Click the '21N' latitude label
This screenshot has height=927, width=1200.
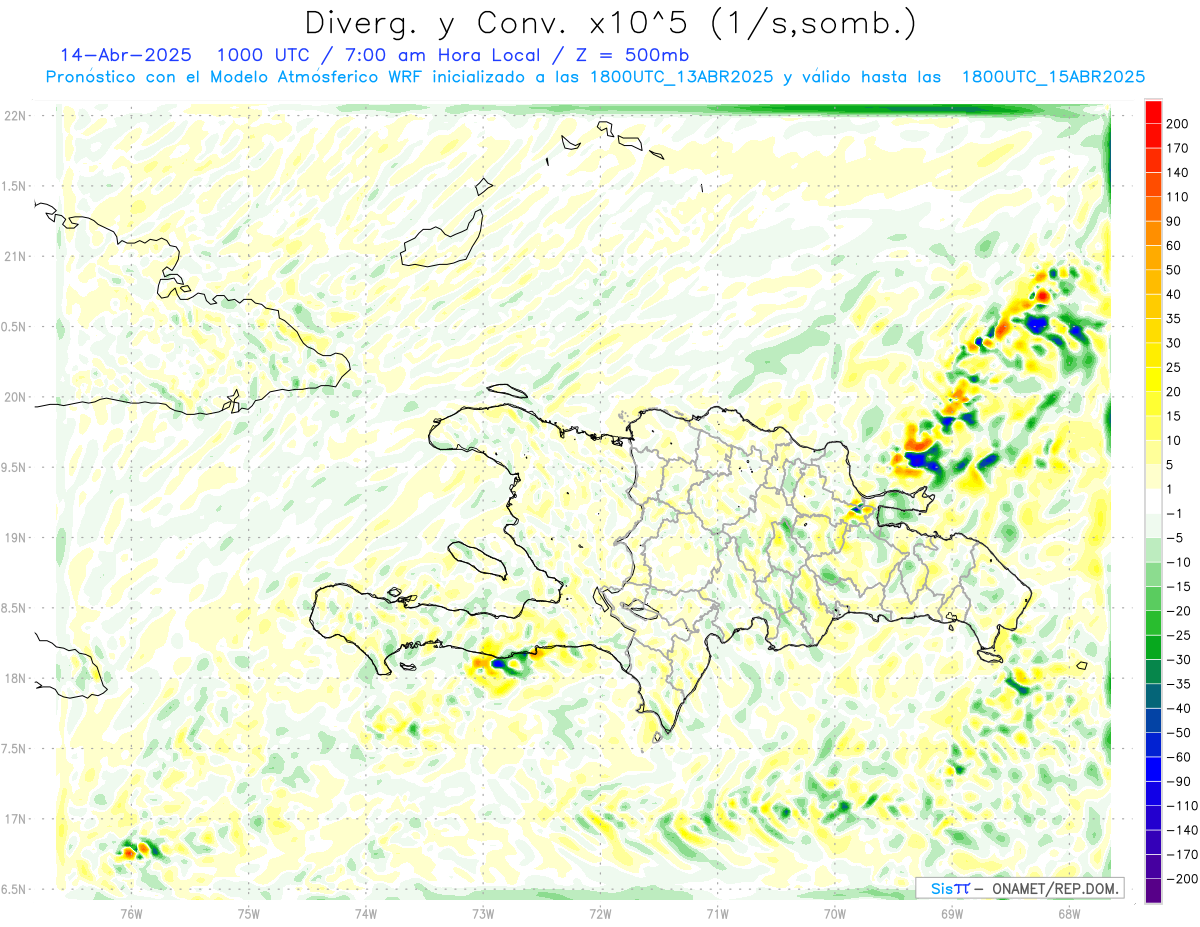point(15,256)
